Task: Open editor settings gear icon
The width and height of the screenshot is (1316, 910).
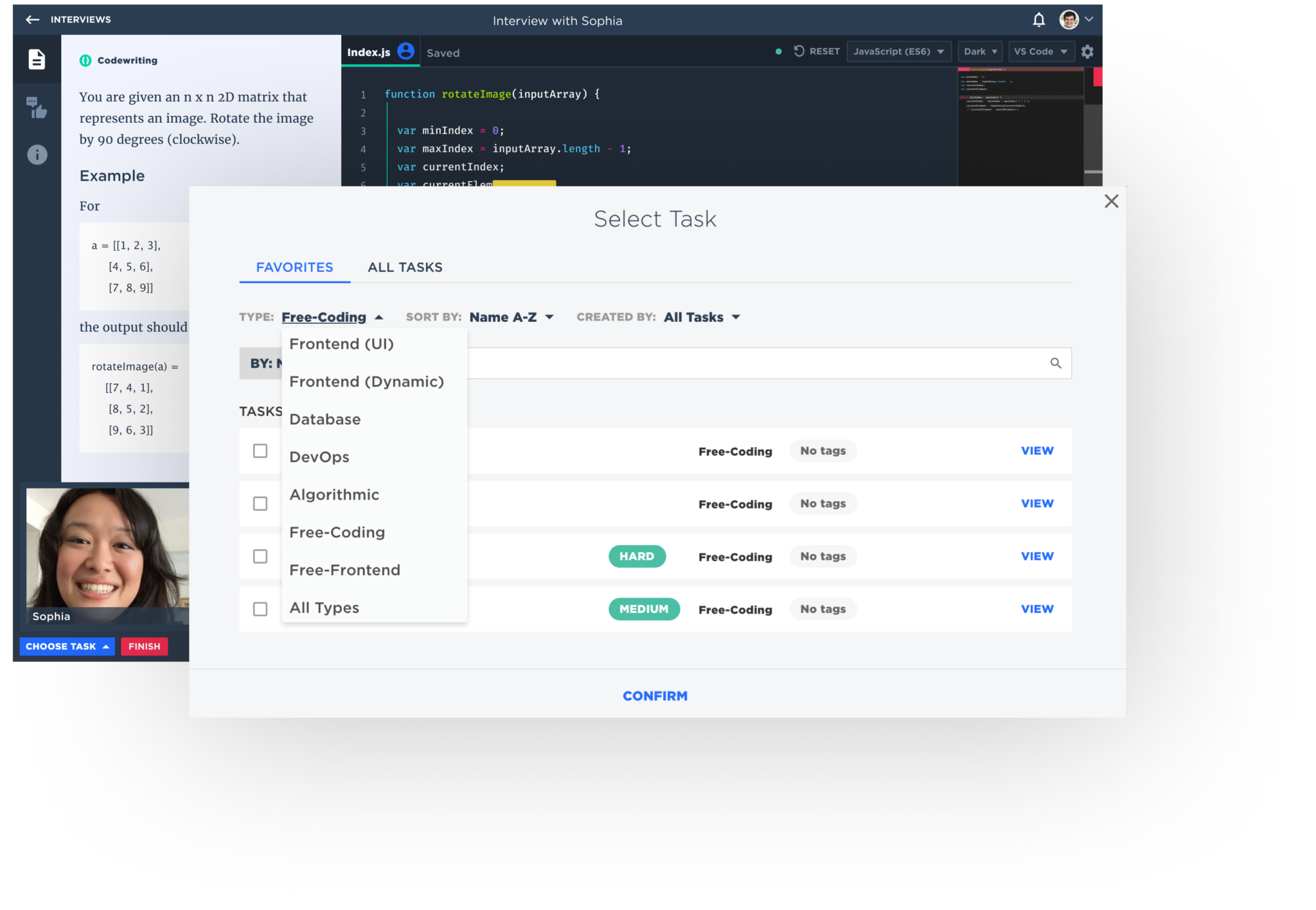Action: [x=1087, y=51]
